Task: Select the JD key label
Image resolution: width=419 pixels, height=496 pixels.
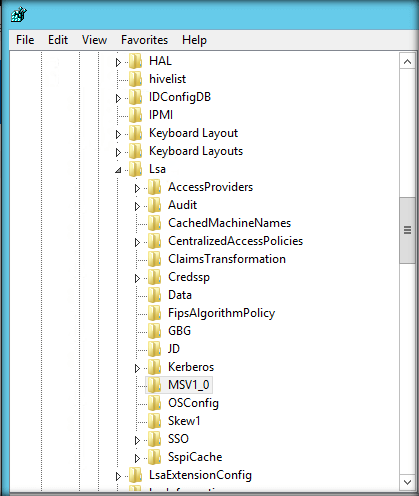Action: (x=174, y=349)
